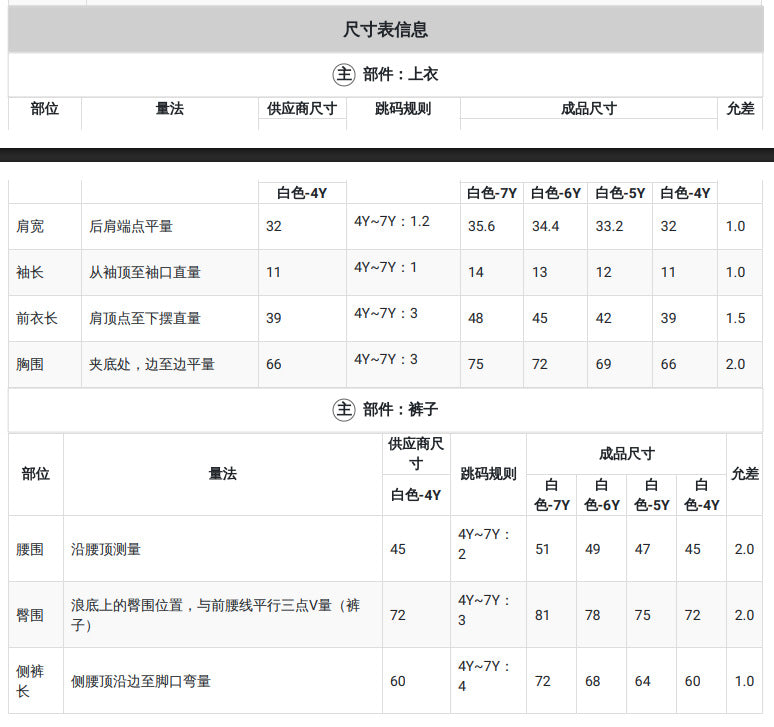Click the 部件：裤子 section title
The image size is (774, 727).
click(x=400, y=410)
